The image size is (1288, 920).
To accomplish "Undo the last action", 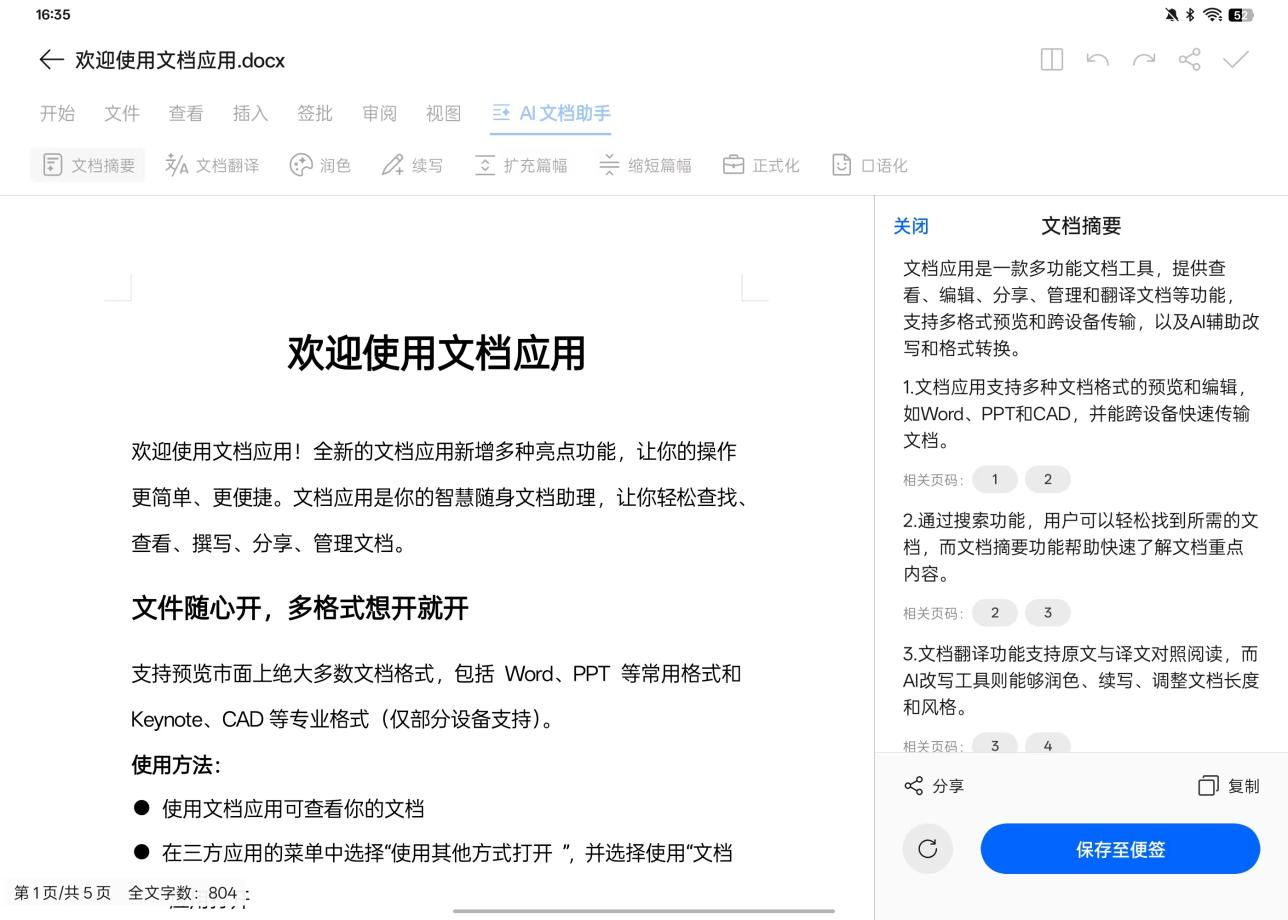I will click(1098, 60).
